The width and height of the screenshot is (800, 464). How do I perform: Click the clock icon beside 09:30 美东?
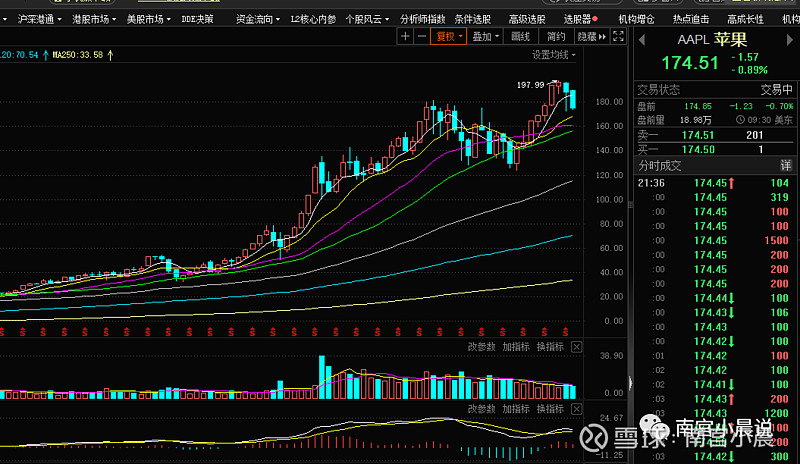coord(740,120)
